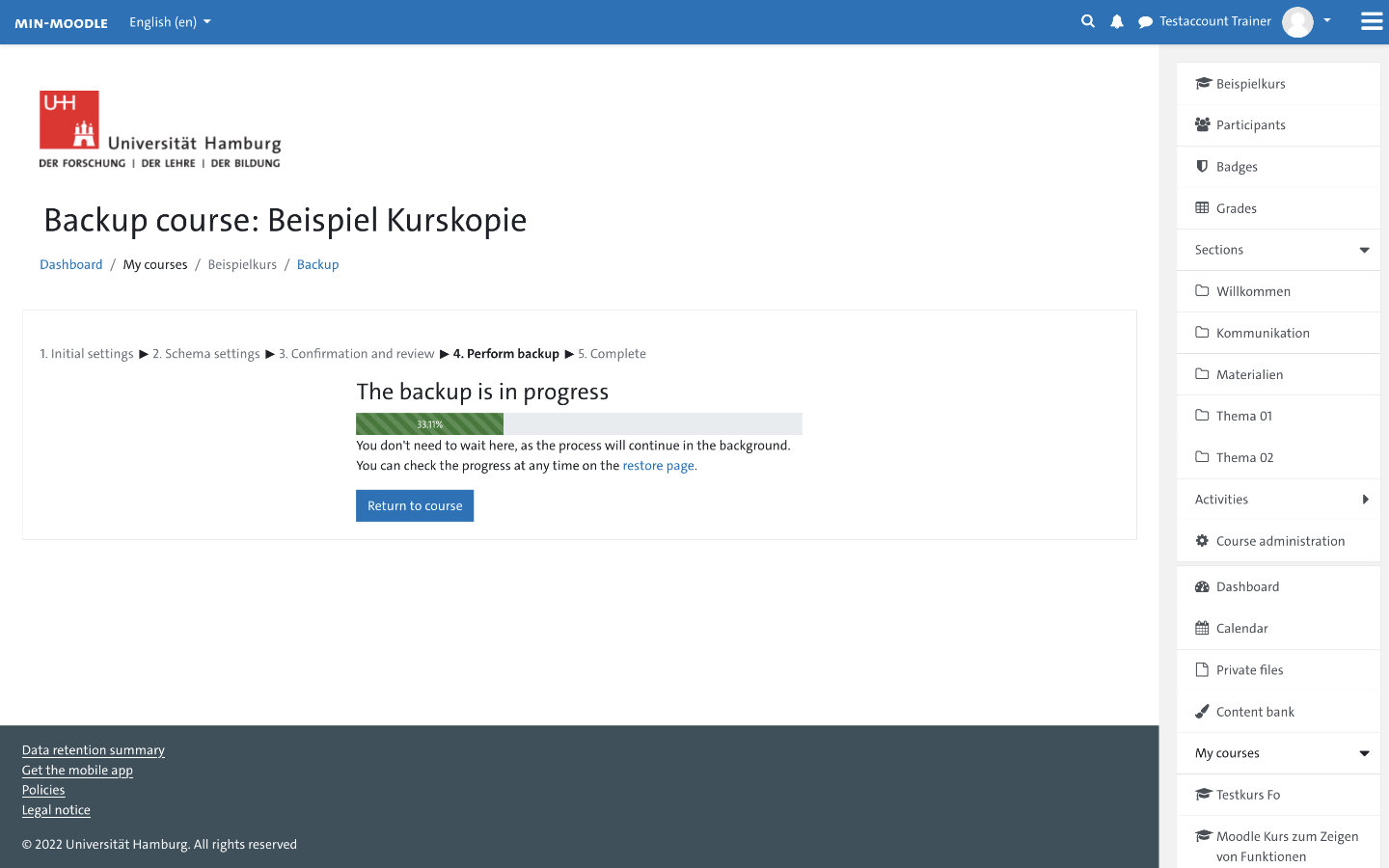Viewport: 1389px width, 868px height.
Task: Click the Content bank brush icon
Action: click(x=1202, y=711)
